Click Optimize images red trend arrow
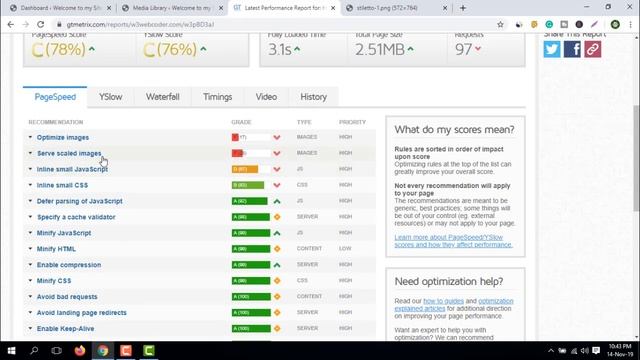Screen dimensions: 640x360 277,138
